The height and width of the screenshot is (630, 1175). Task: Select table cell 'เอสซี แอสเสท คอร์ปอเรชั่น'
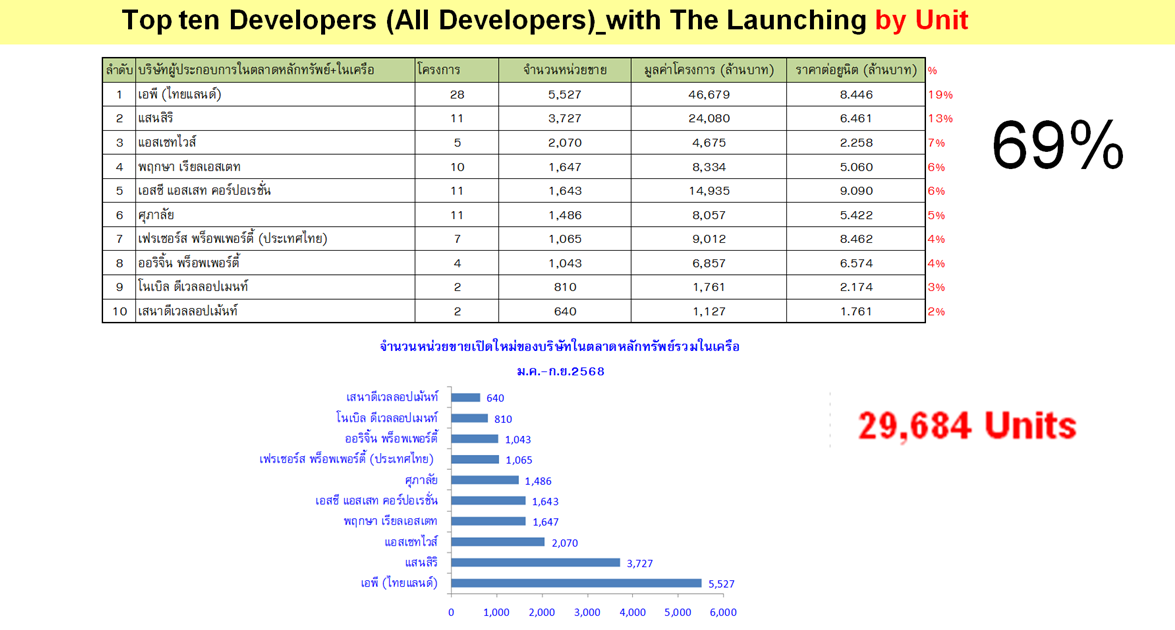tap(274, 190)
